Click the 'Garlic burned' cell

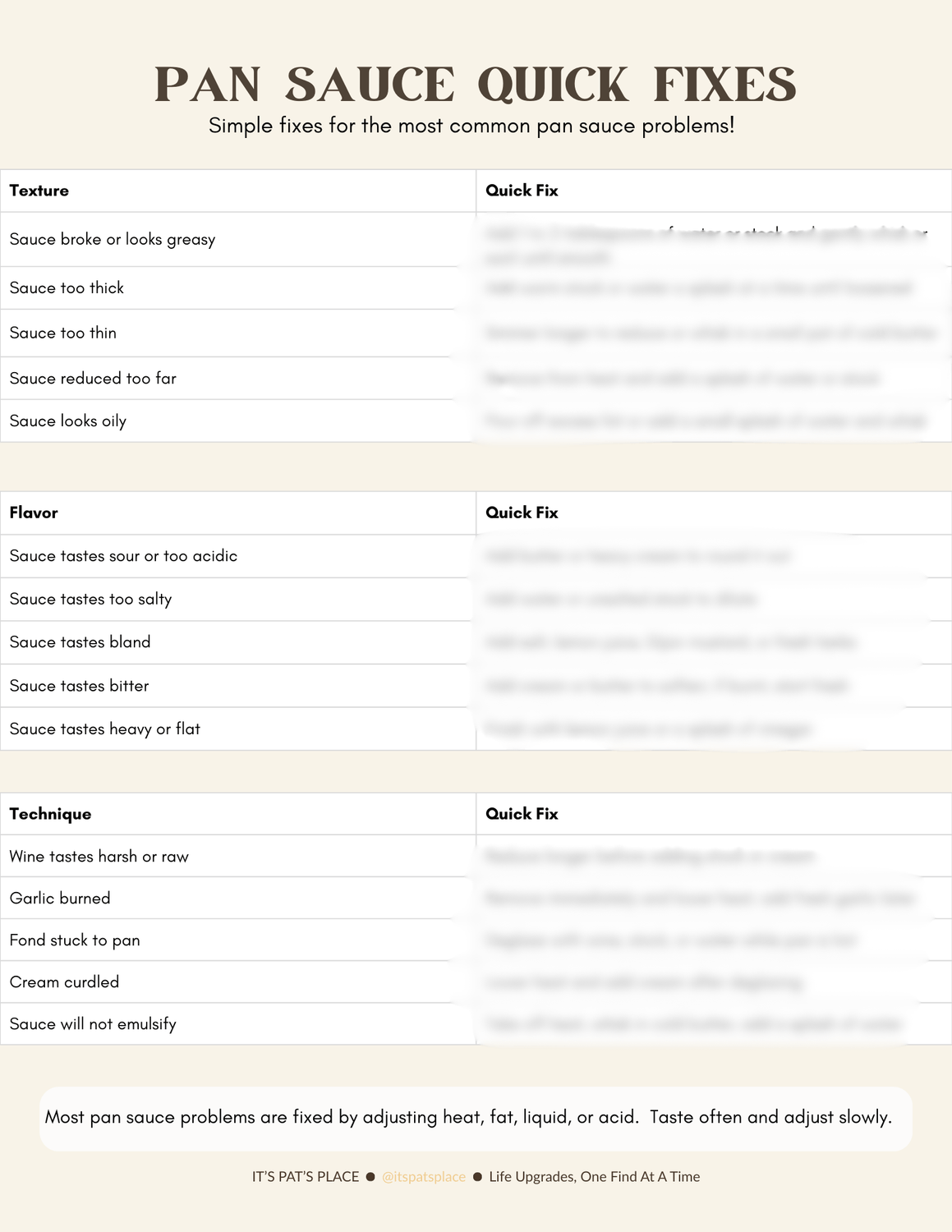point(60,899)
